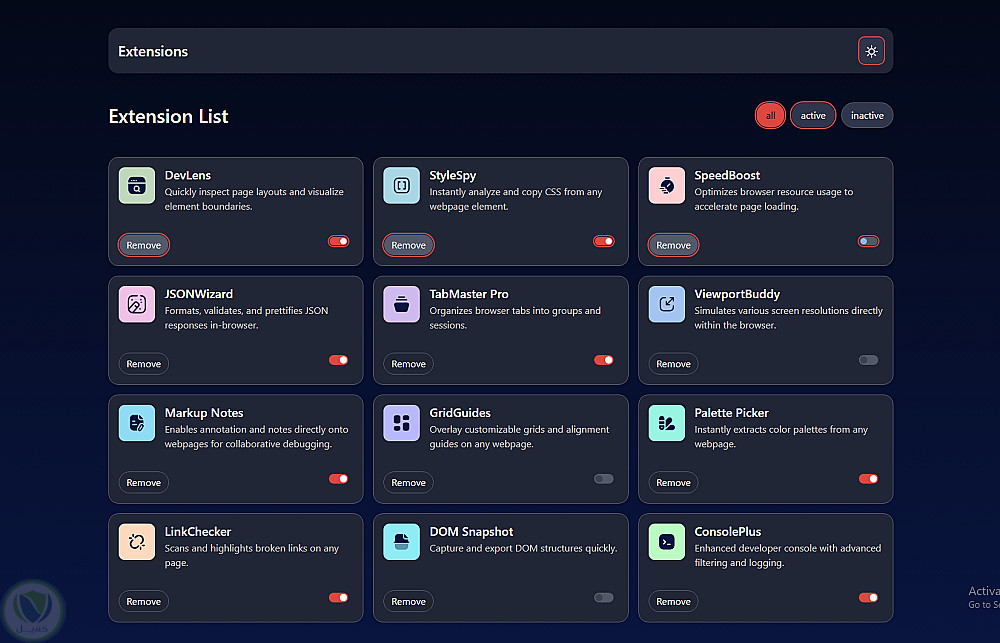The image size is (1000, 643).
Task: Enable the SpeedBoost toggle switch
Action: [x=868, y=241]
